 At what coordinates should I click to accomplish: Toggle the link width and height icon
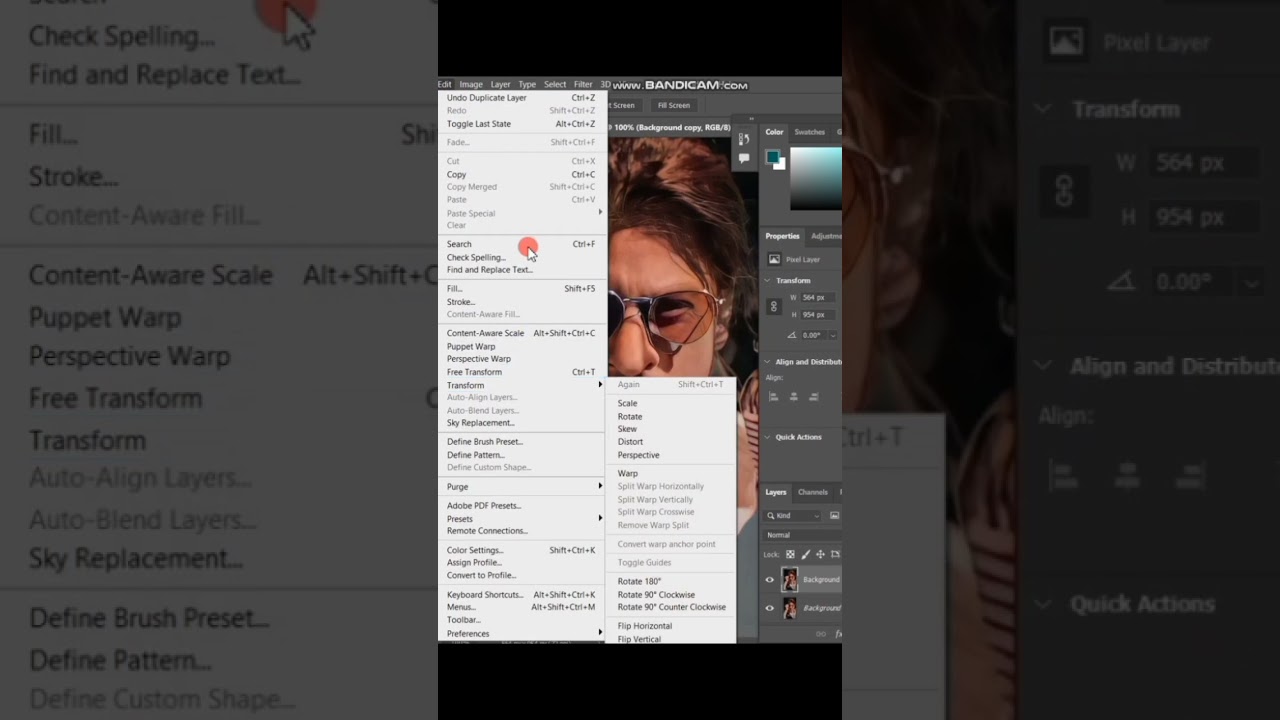(773, 307)
